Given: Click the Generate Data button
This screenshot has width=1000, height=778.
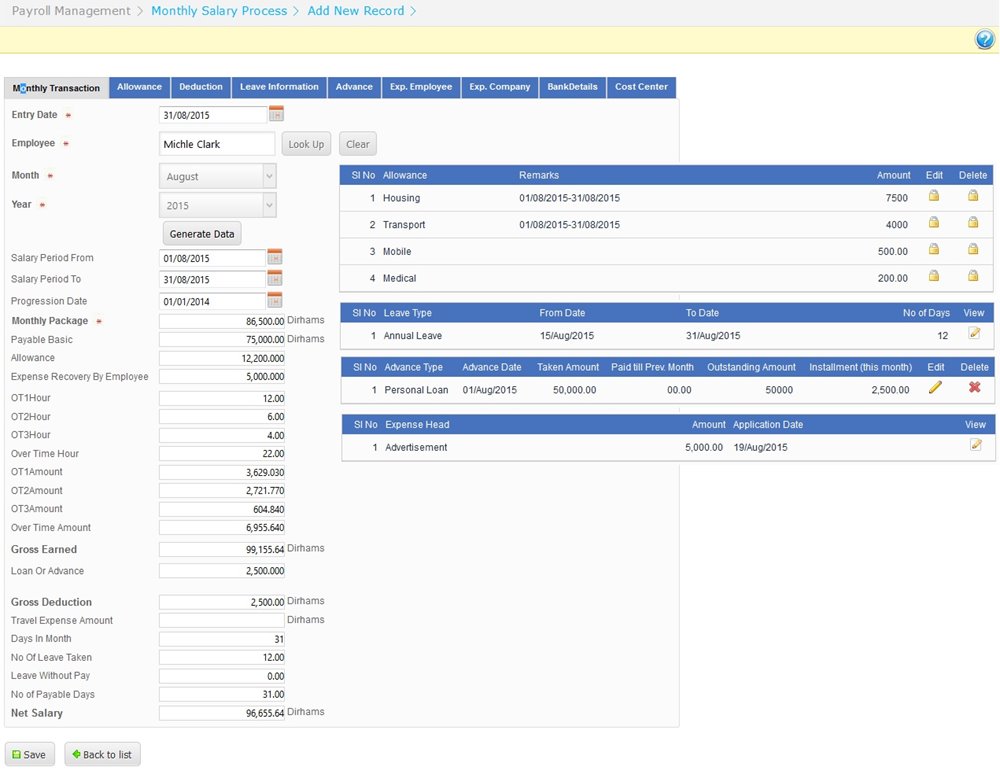Looking at the screenshot, I should pyautogui.click(x=202, y=234).
